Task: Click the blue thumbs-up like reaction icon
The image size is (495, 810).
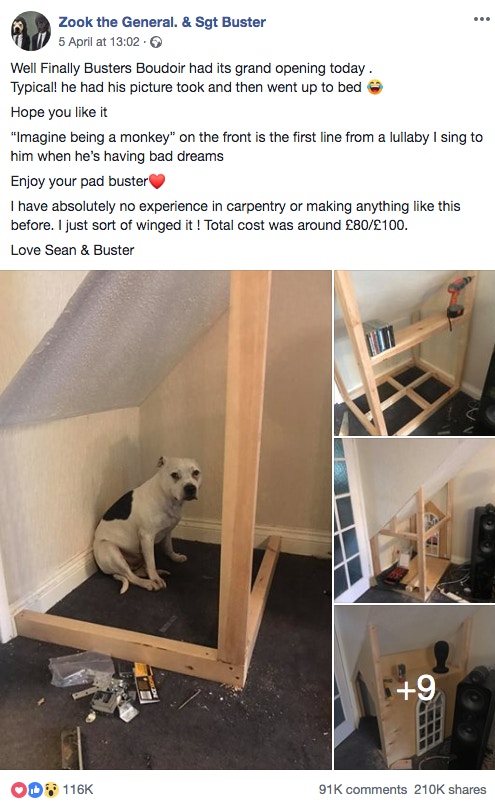Action: [x=35, y=789]
